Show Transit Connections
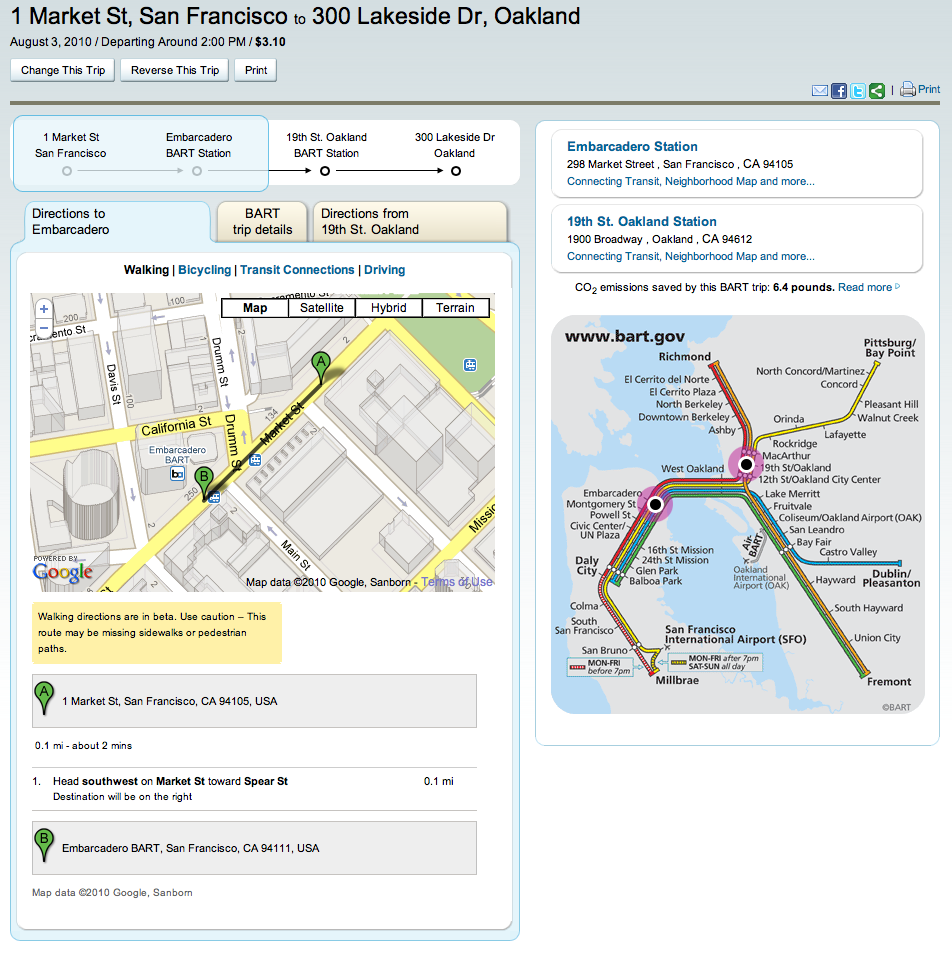952x953 pixels. click(x=297, y=270)
